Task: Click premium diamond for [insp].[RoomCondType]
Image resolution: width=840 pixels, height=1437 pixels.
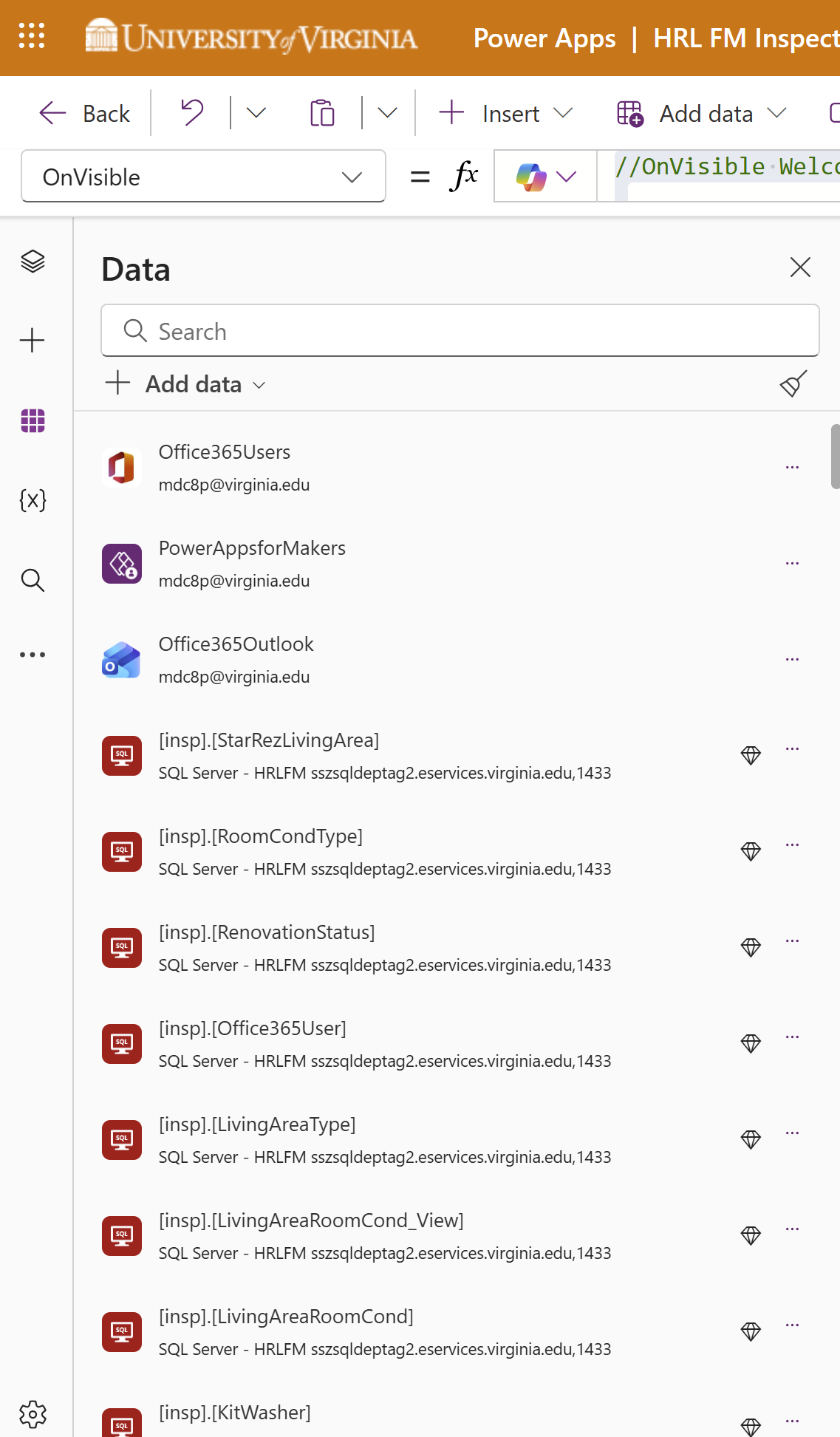Action: (751, 851)
